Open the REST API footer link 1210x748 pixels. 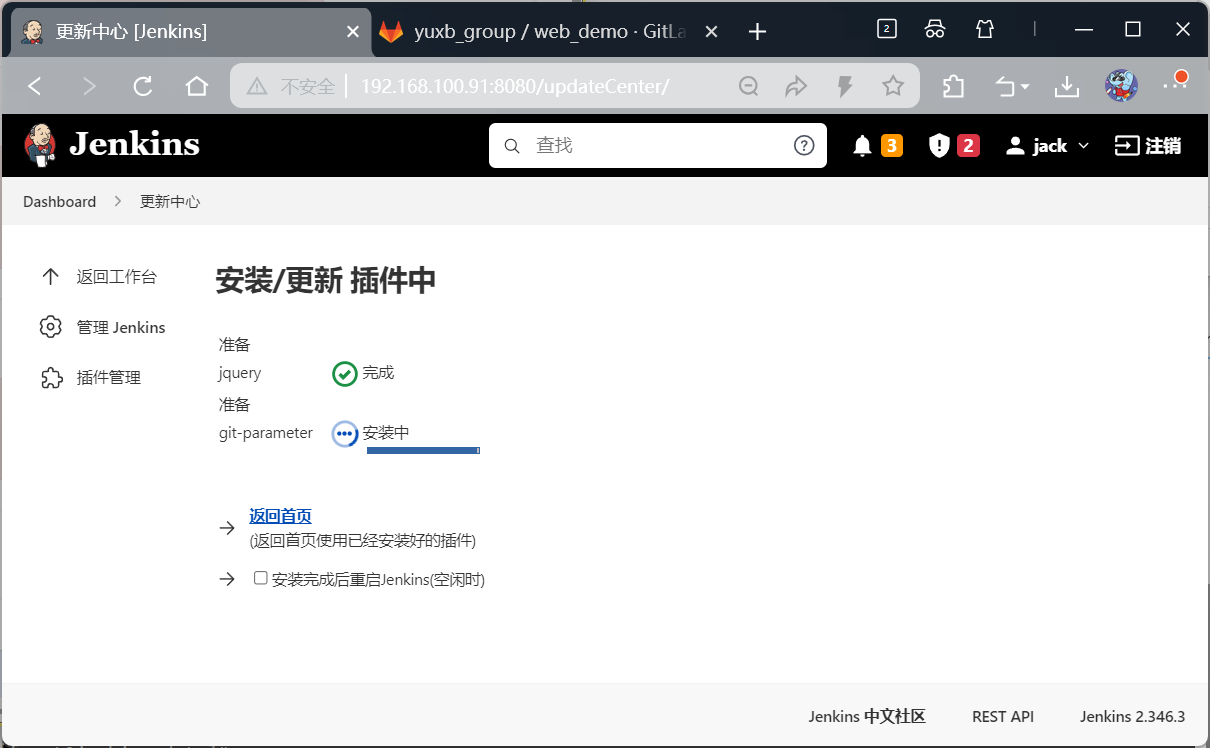pos(1003,716)
